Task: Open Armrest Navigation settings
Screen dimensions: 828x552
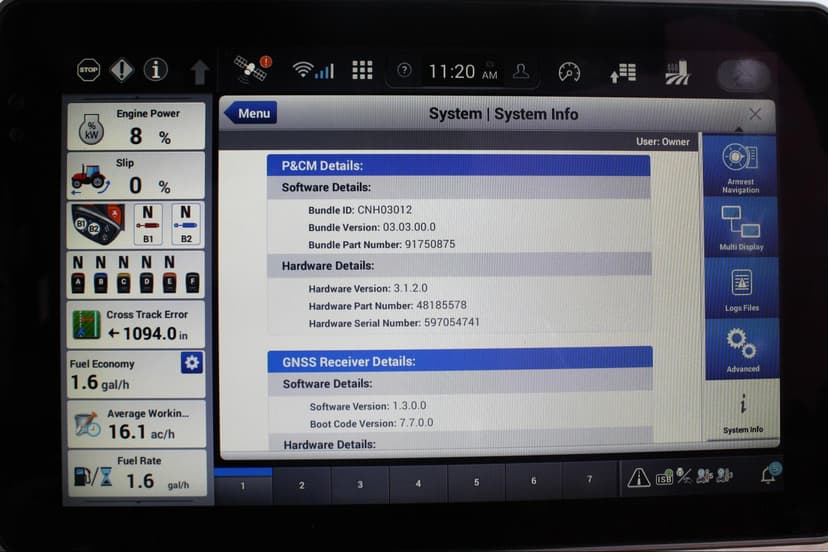Action: (x=741, y=166)
